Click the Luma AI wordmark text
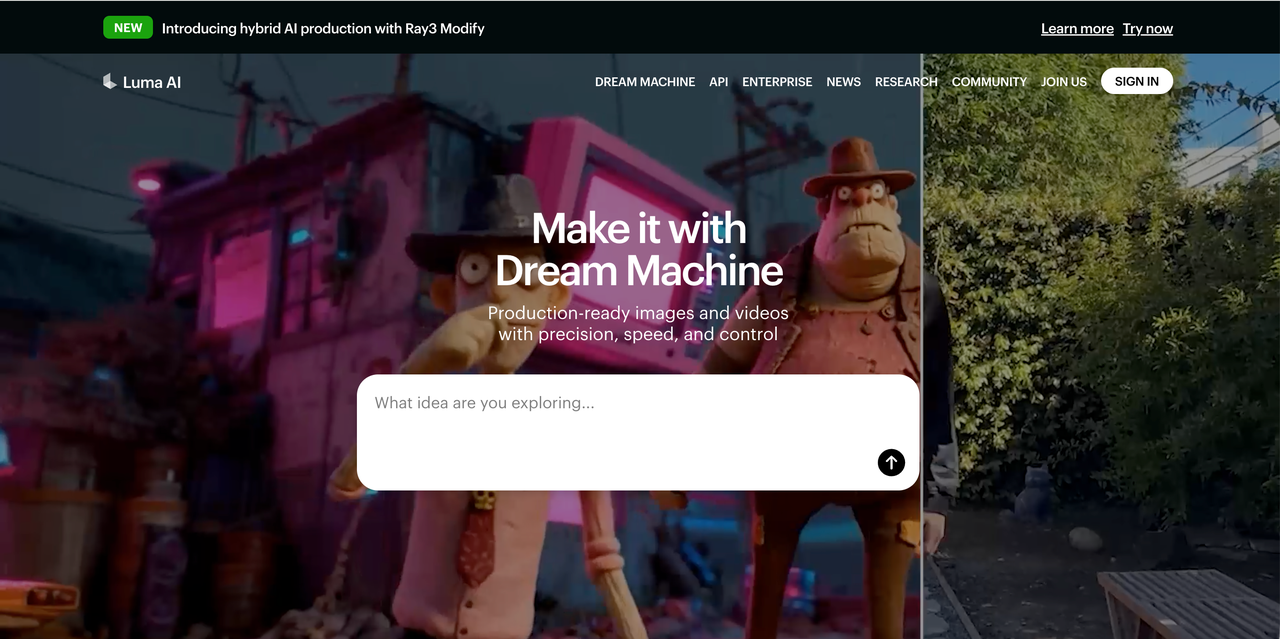The width and height of the screenshot is (1280, 639). (x=152, y=82)
